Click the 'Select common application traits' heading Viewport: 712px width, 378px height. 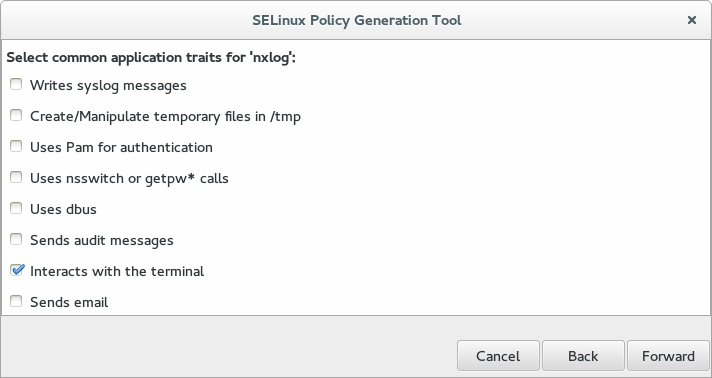click(151, 58)
